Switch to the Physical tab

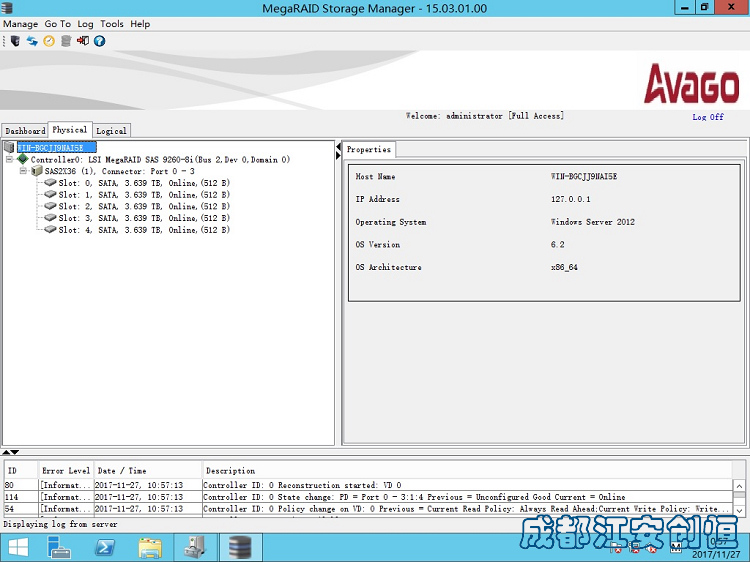click(x=70, y=130)
